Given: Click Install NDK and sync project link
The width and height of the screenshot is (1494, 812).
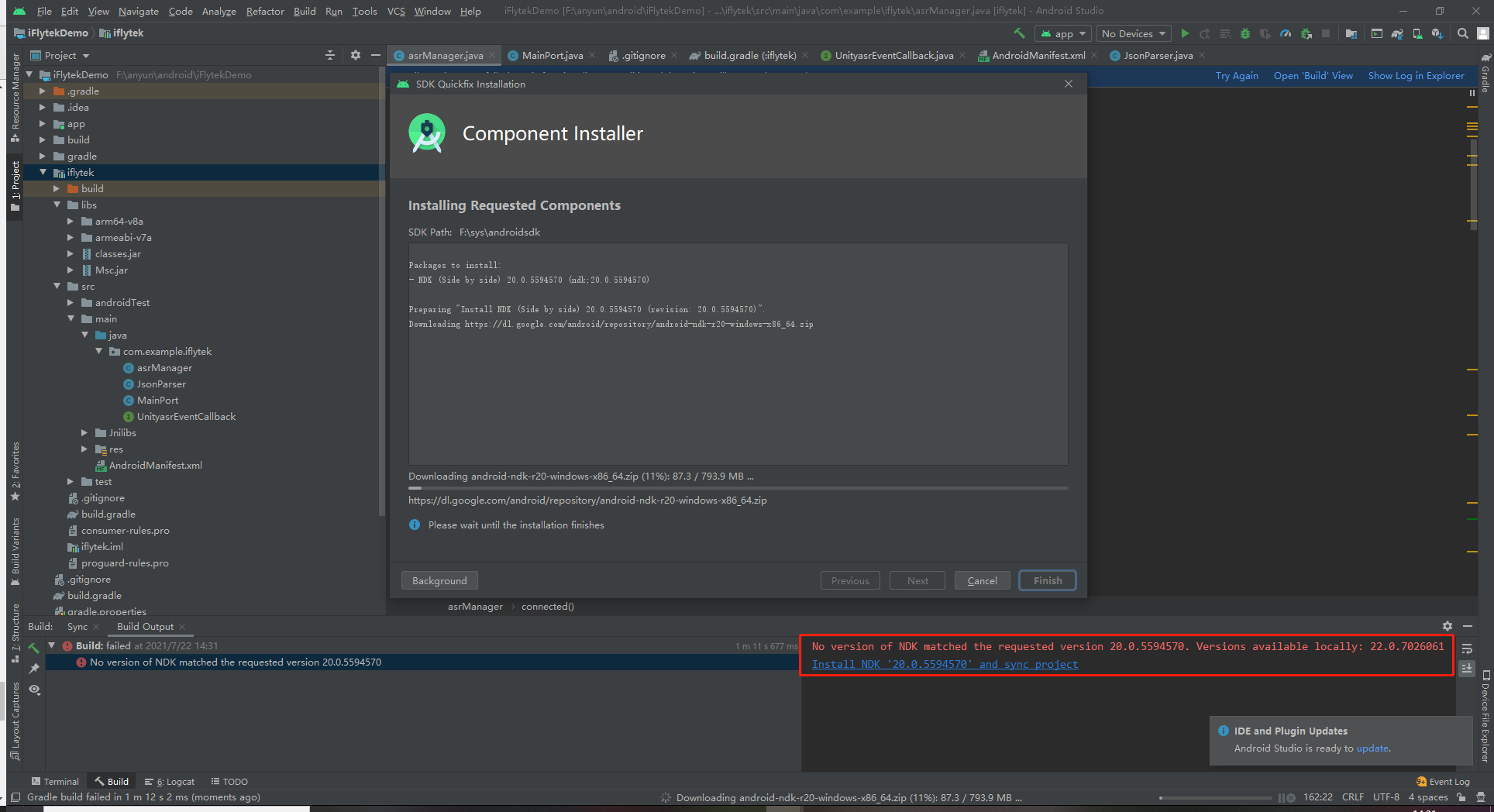Looking at the screenshot, I should (x=945, y=664).
